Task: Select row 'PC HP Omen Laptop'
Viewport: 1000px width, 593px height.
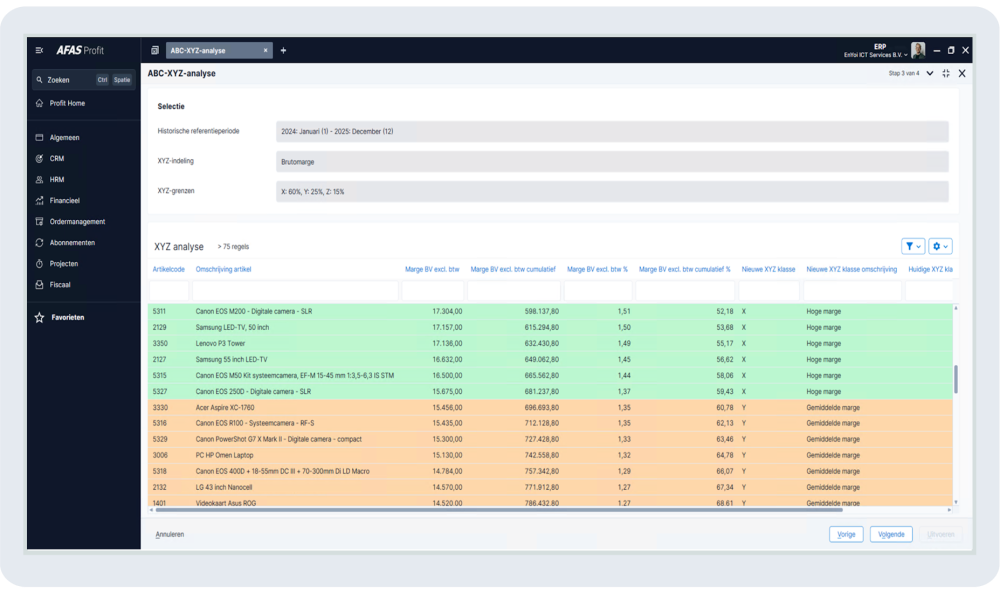Action: [x=550, y=455]
